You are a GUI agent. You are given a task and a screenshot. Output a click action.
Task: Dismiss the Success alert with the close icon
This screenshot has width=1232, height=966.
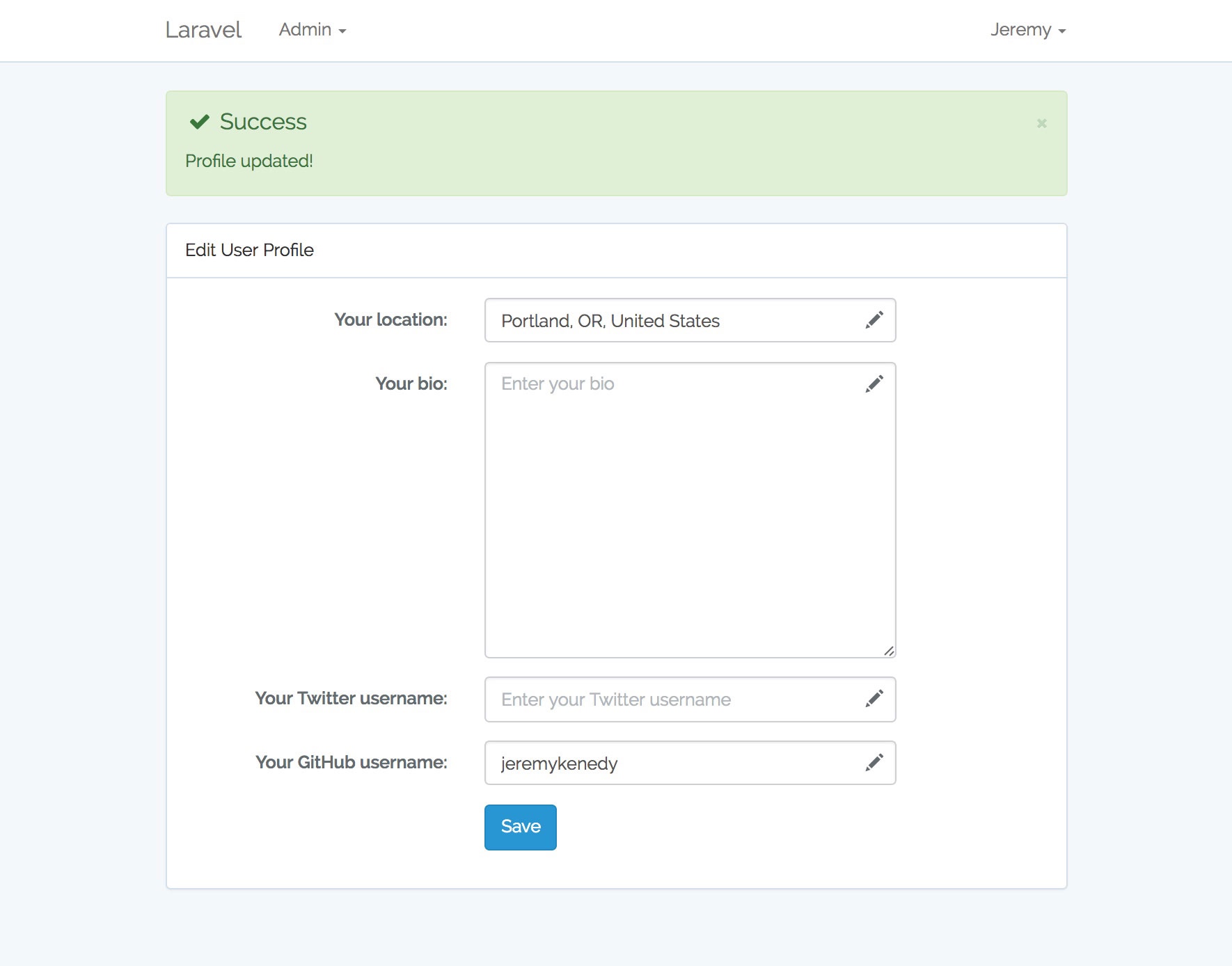(1042, 123)
